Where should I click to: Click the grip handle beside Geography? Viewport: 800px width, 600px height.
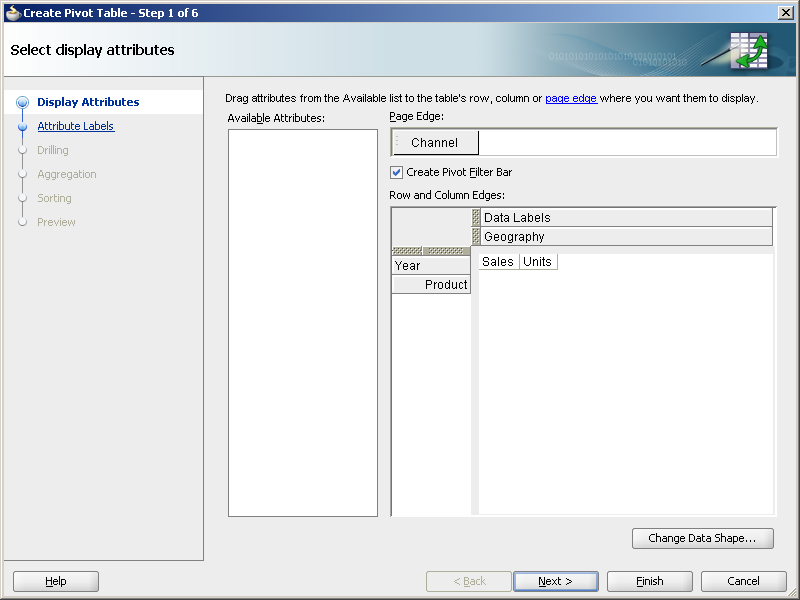[477, 236]
